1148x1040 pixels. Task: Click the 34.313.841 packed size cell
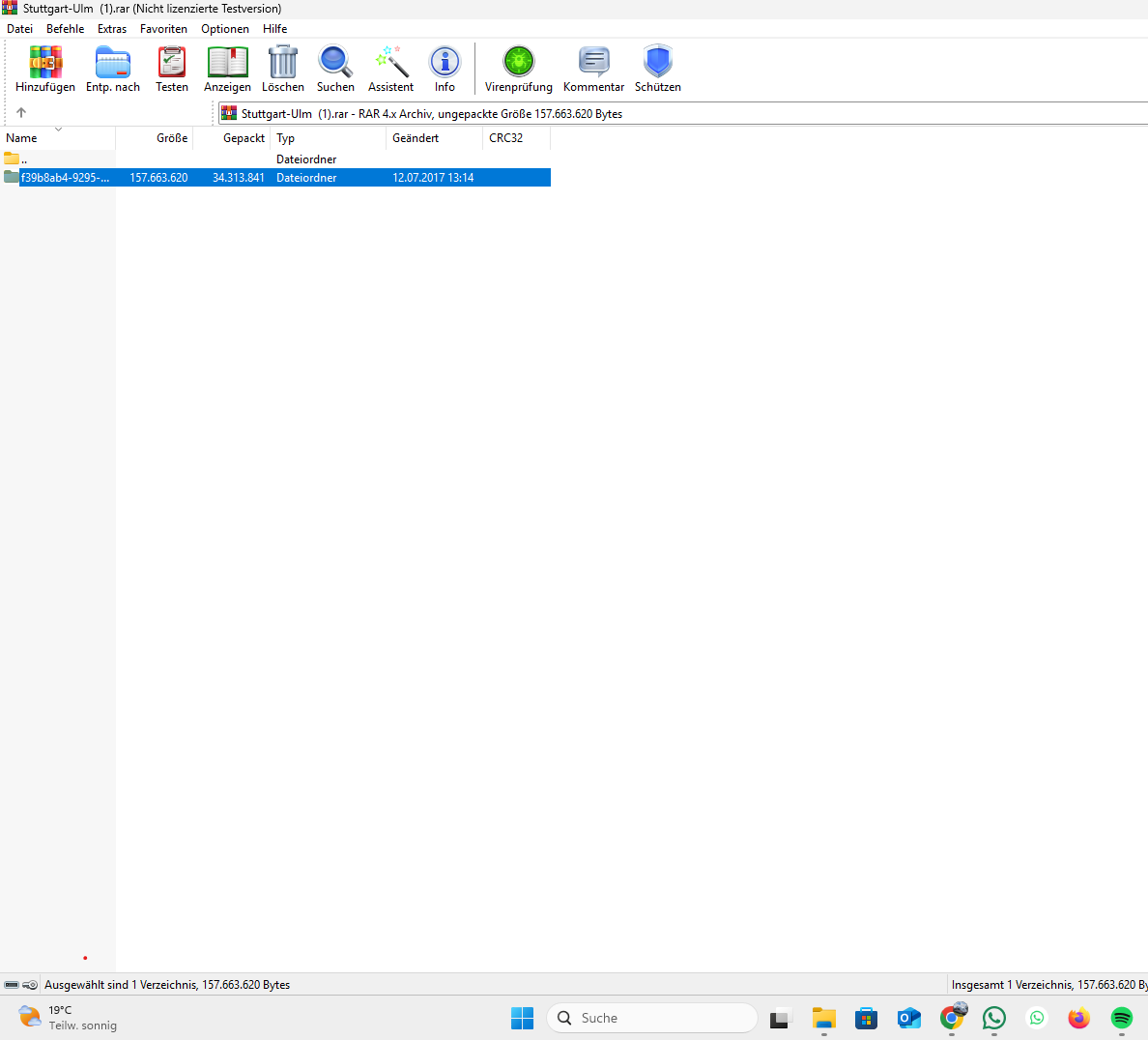239,177
